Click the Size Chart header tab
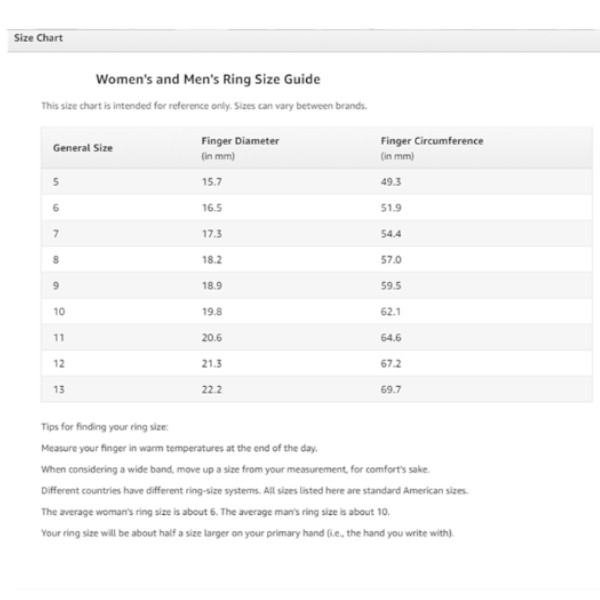The image size is (600, 600). tap(38, 38)
